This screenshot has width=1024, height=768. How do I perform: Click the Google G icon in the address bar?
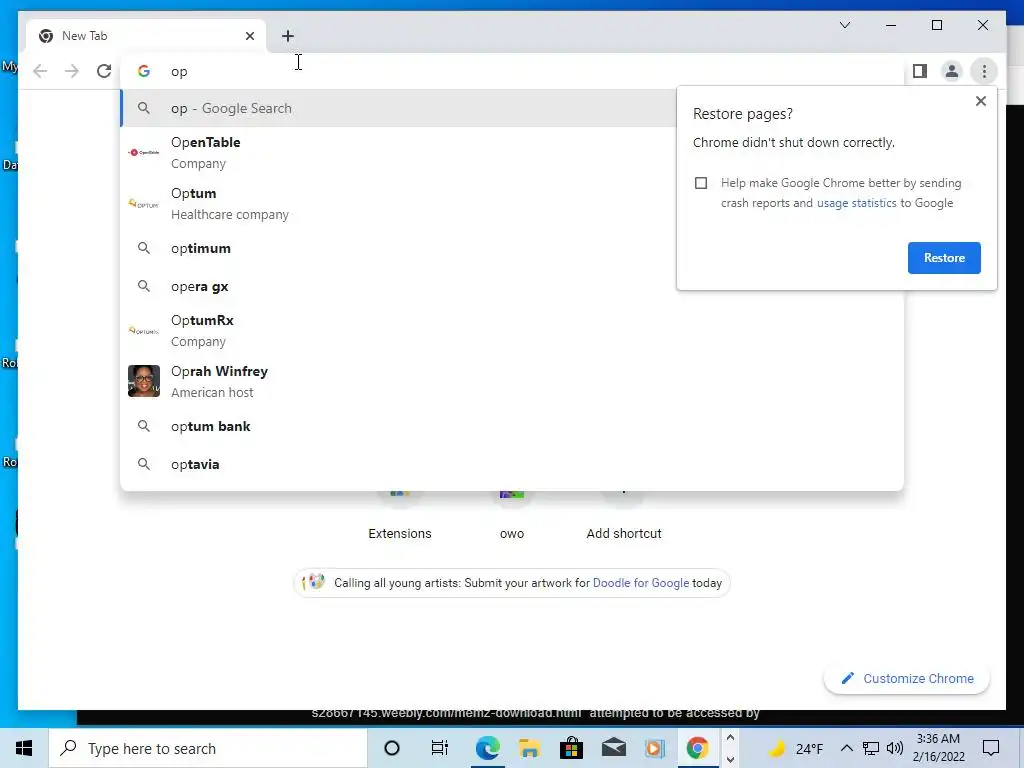click(x=144, y=71)
